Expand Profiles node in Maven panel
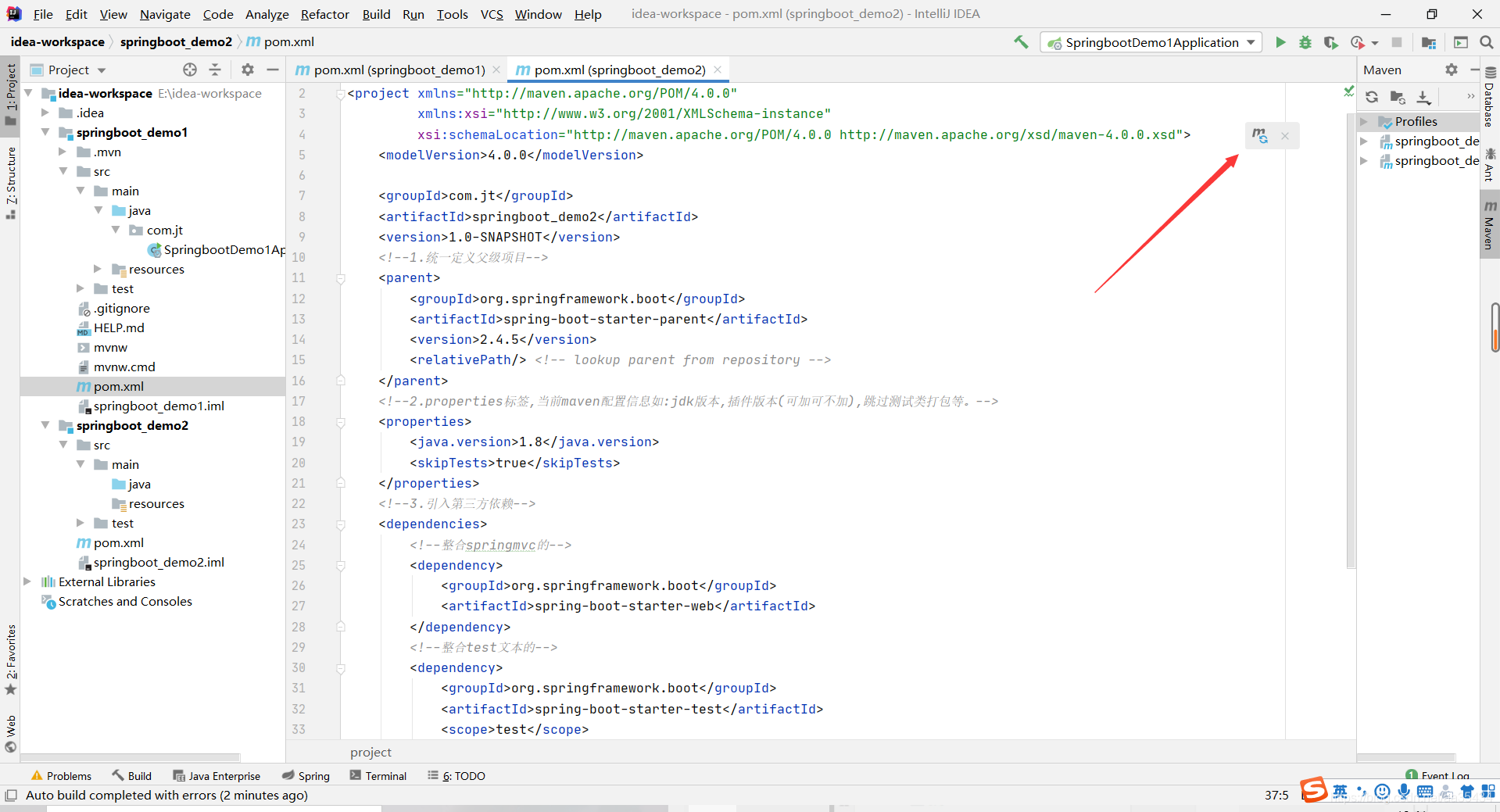 (x=1364, y=121)
